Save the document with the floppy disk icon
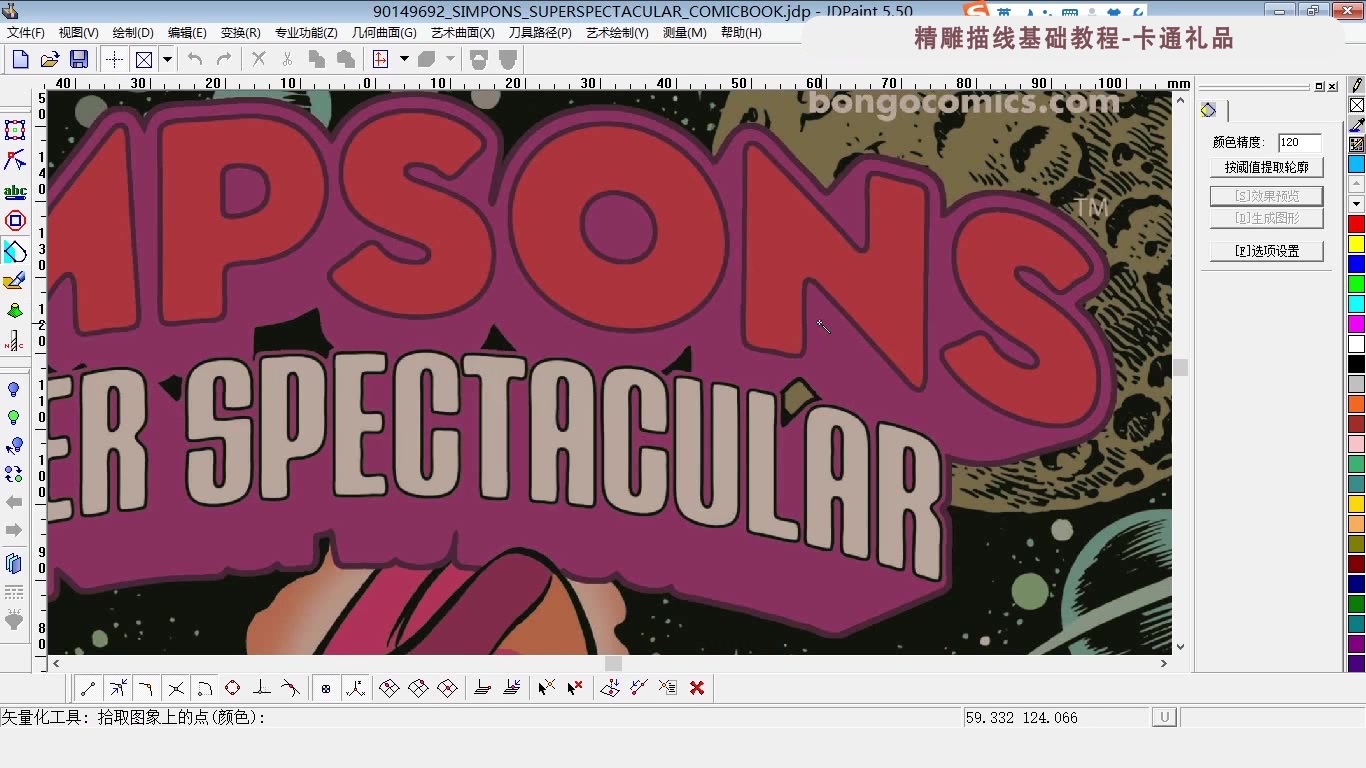Image resolution: width=1366 pixels, height=768 pixels. (79, 59)
